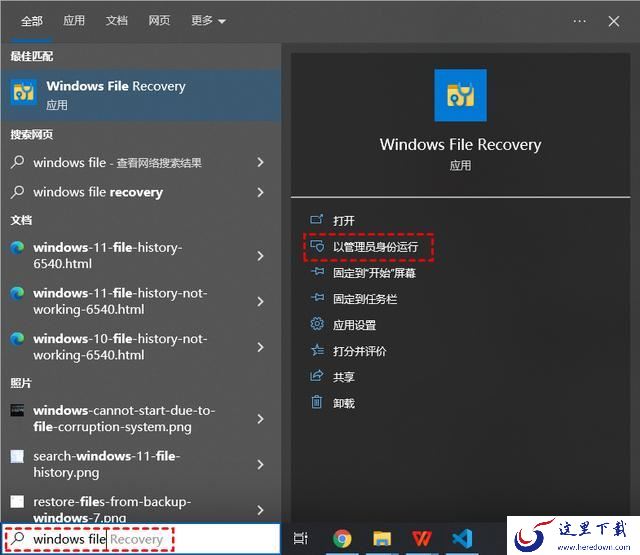Open File Explorer from taskbar
This screenshot has height=555, width=640.
[382, 539]
